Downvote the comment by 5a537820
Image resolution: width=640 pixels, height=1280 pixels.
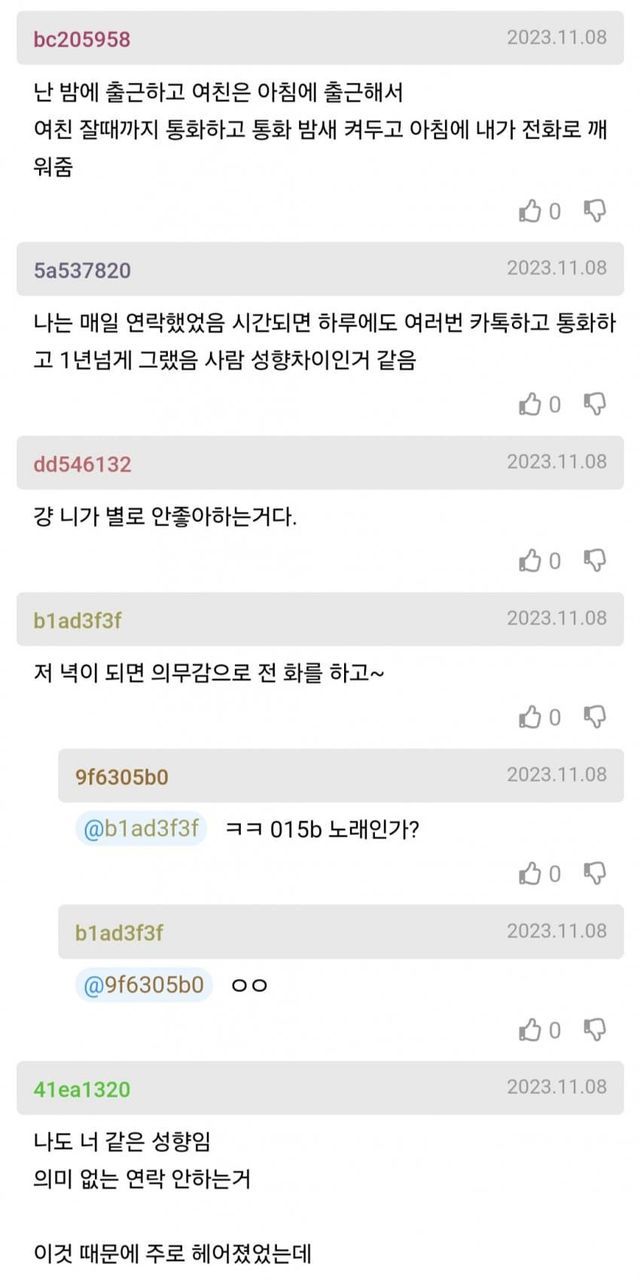pos(595,404)
